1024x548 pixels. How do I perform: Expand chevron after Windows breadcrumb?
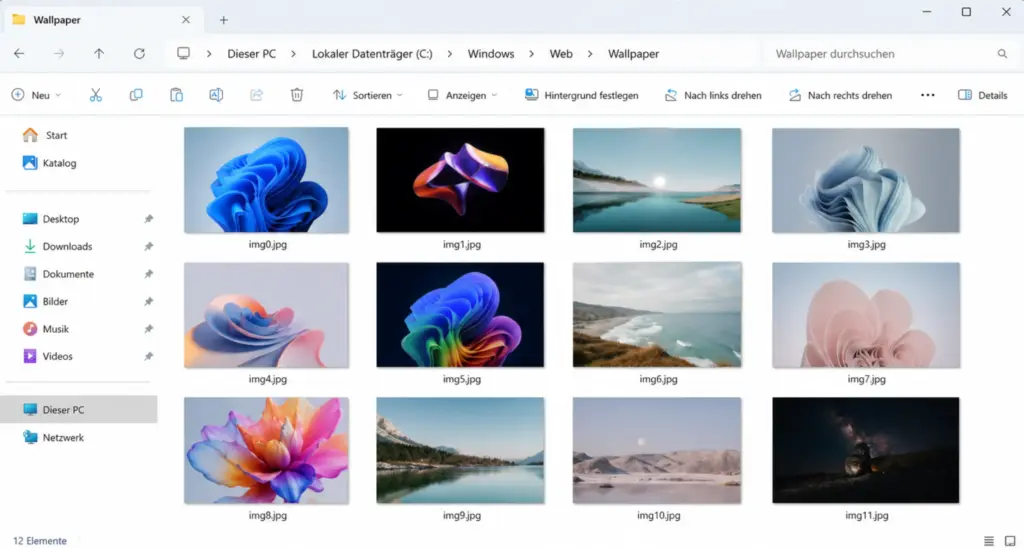click(532, 54)
